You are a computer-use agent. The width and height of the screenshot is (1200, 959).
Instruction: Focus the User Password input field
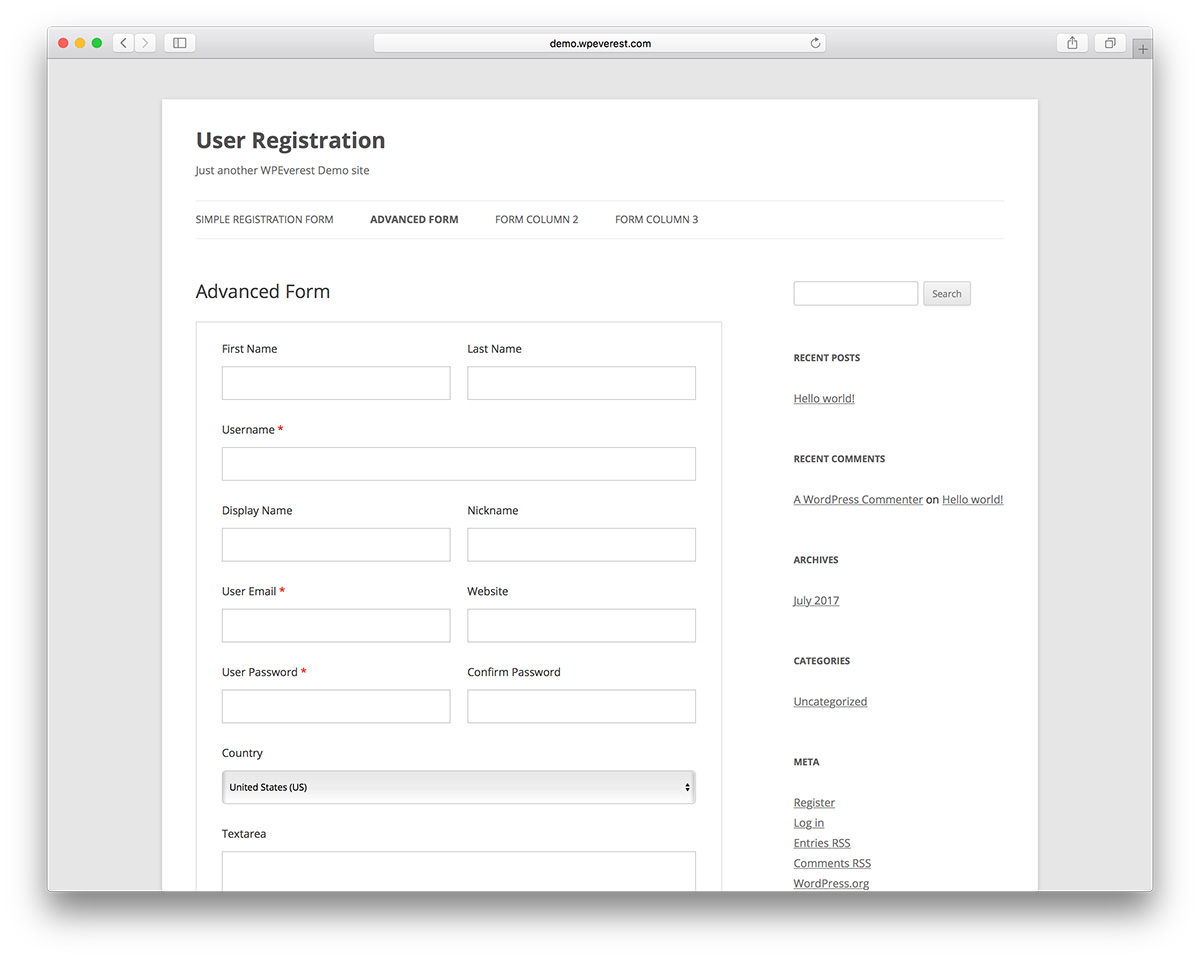coord(336,706)
